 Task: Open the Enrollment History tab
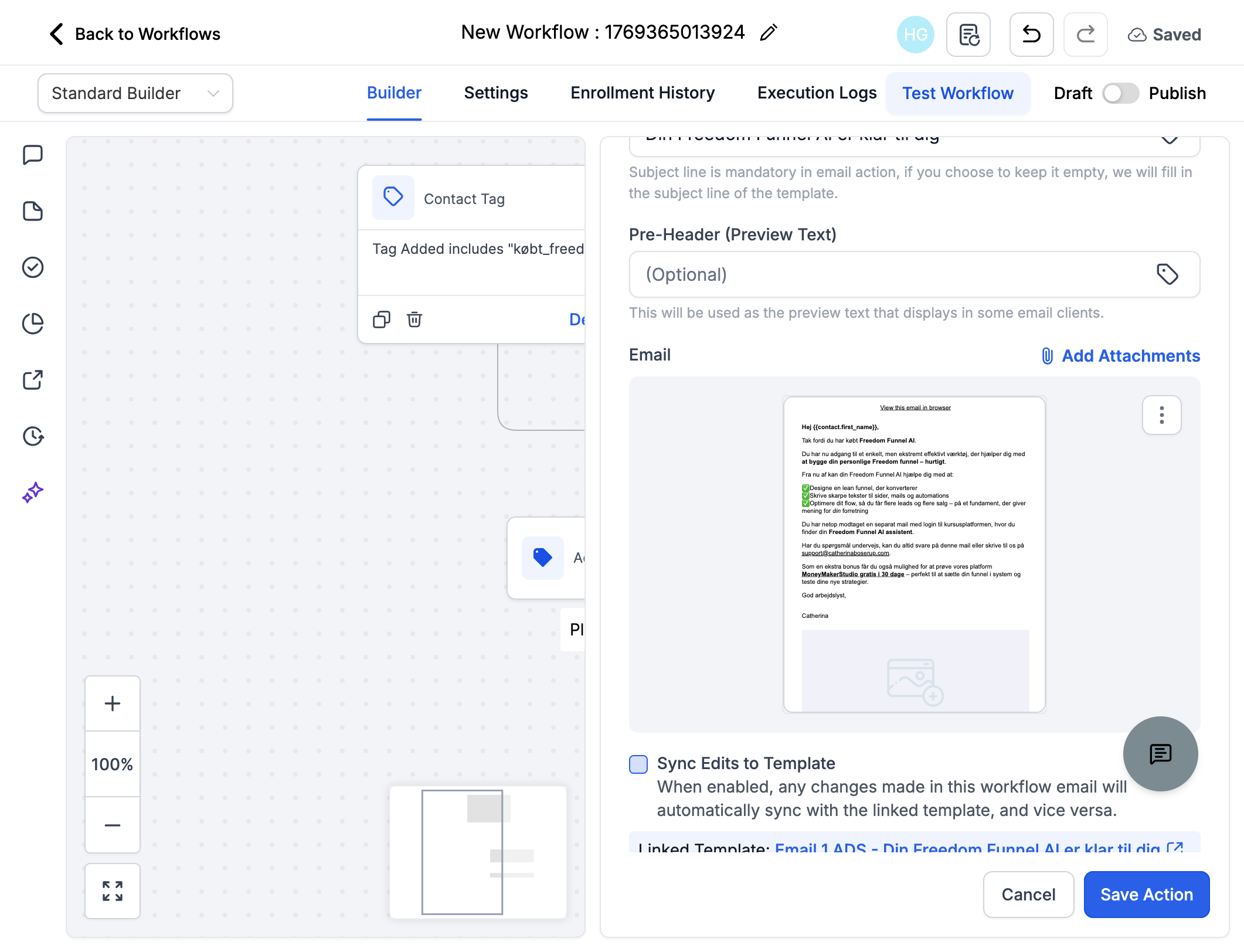(643, 93)
